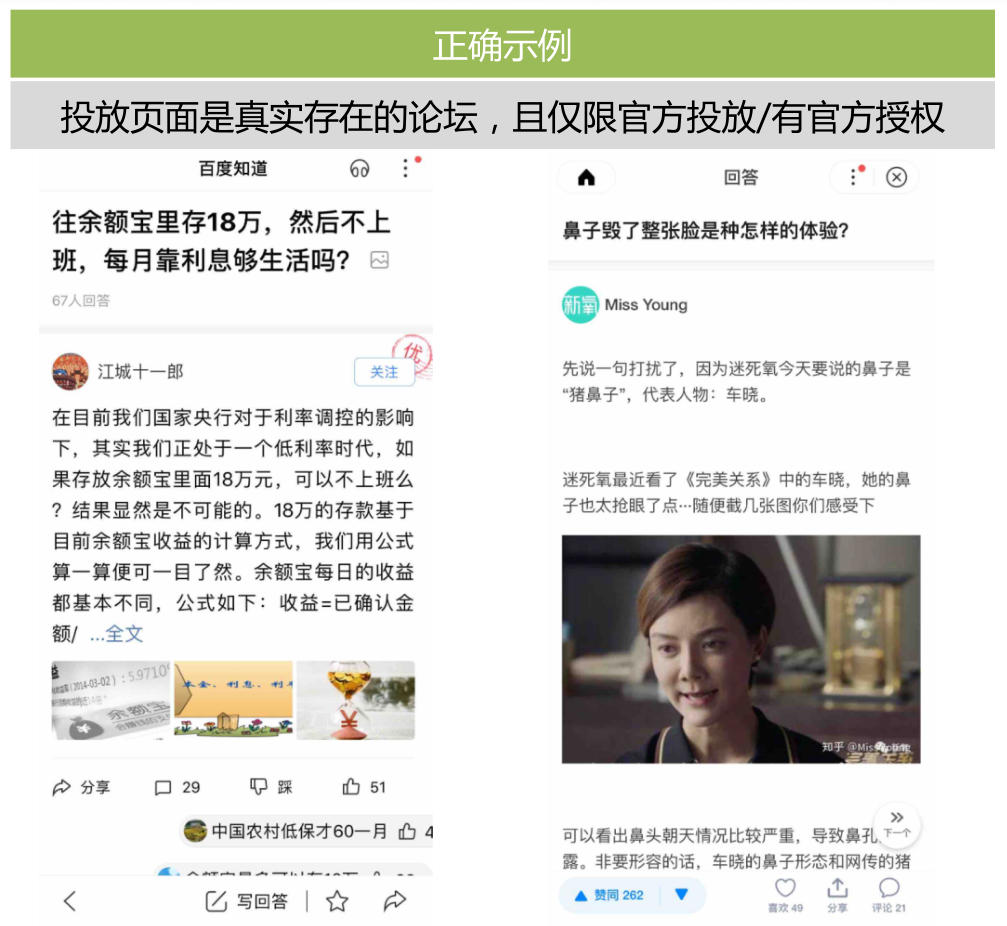Tap the star favorite icon in bottom bar
This screenshot has height=926, width=1007.
coord(337,902)
